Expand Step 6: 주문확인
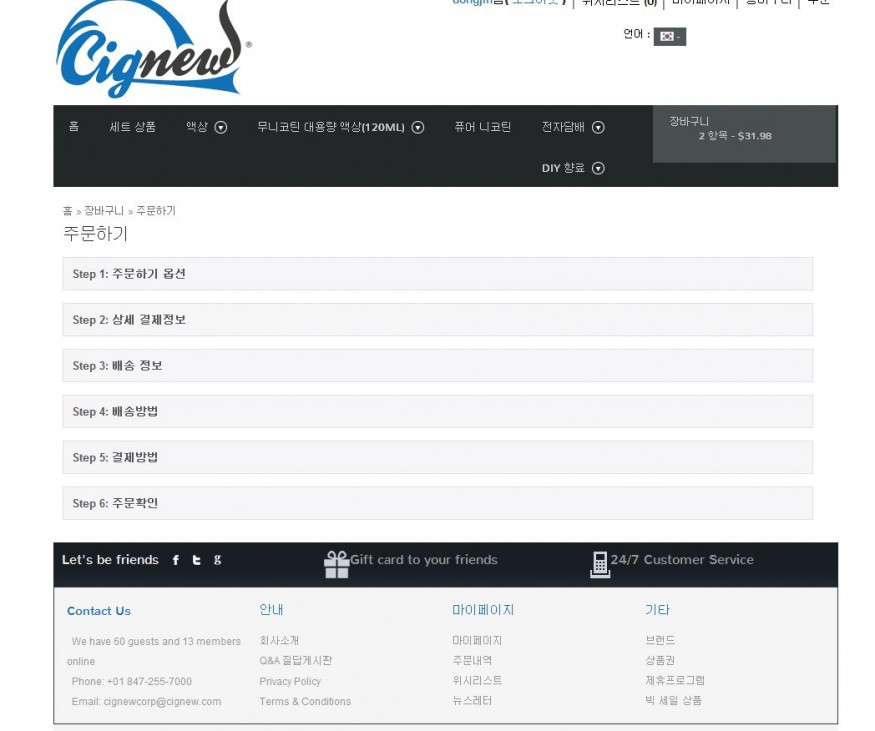875x731 pixels. pyautogui.click(x=438, y=503)
